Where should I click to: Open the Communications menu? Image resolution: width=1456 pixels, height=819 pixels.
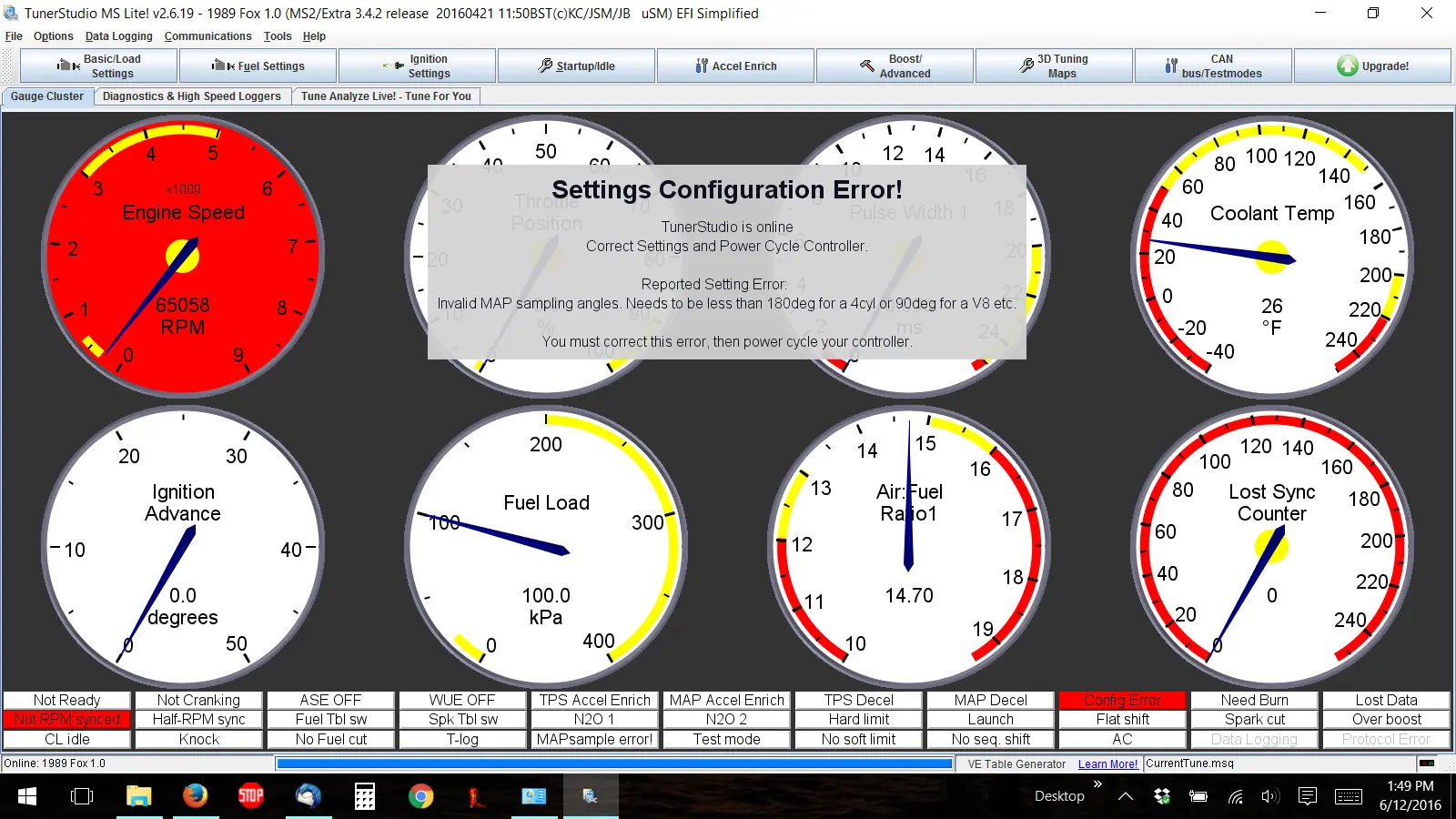(x=208, y=36)
